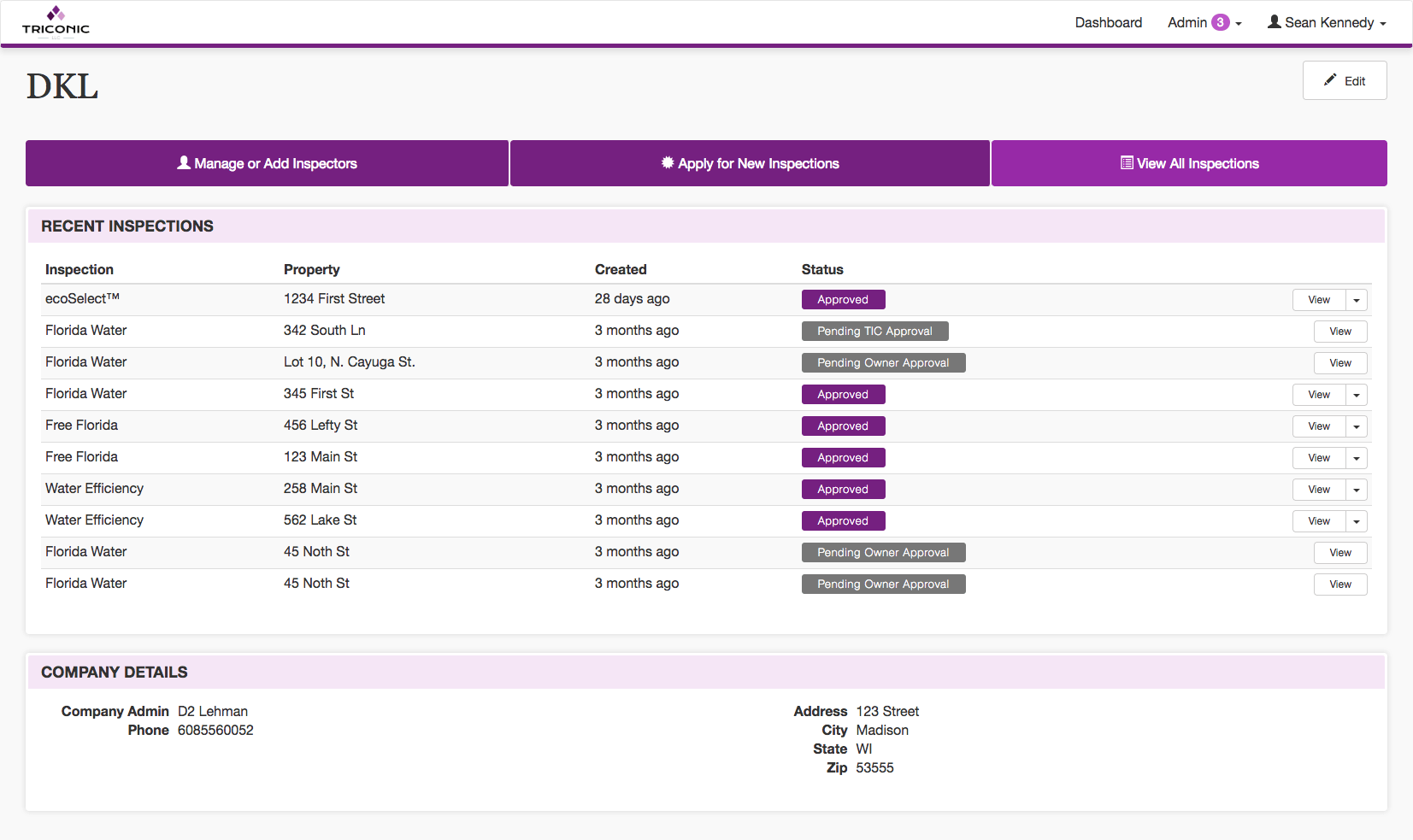Click the phone number 6085560052

click(x=215, y=730)
